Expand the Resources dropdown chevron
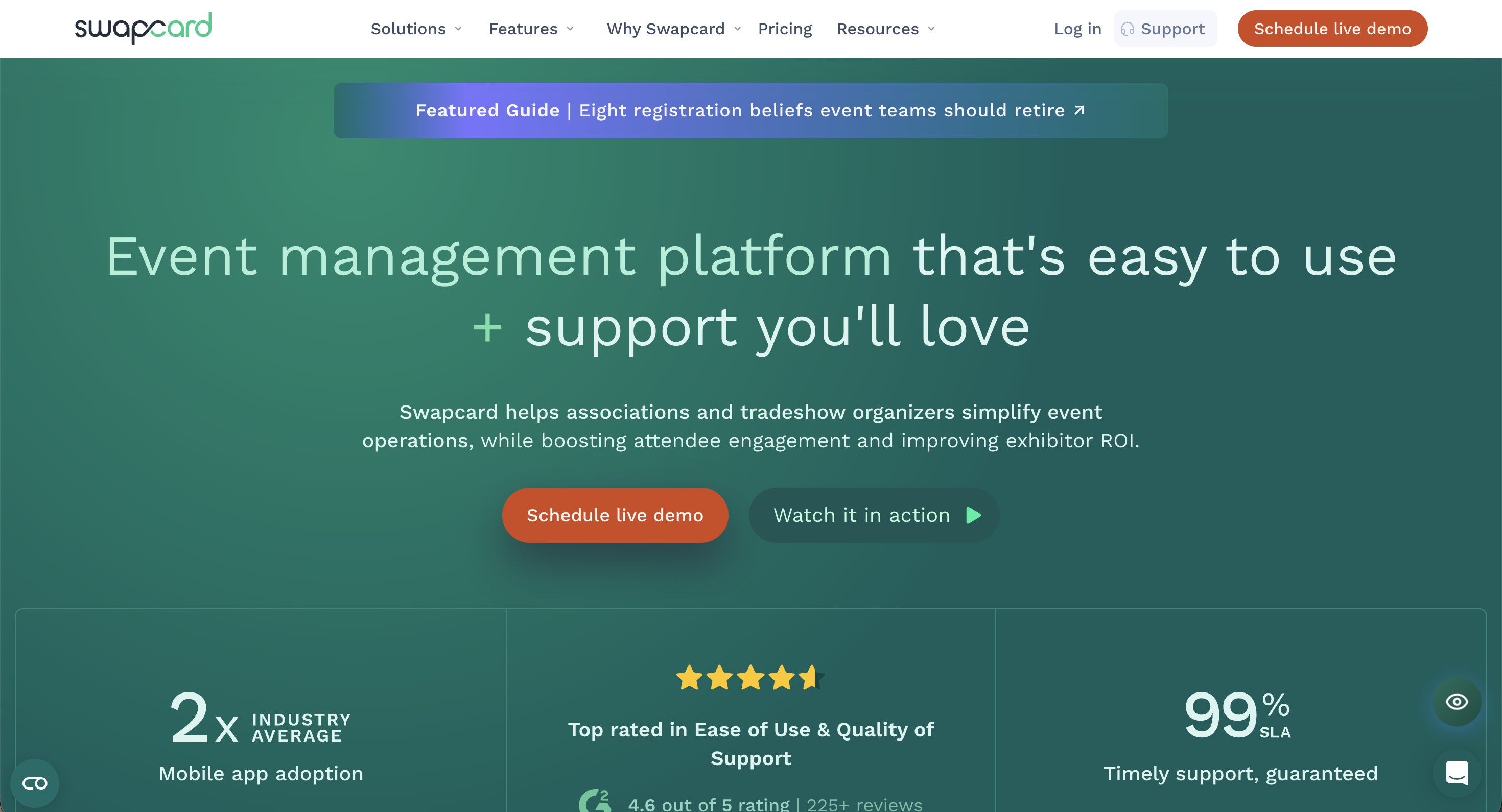Image resolution: width=1502 pixels, height=812 pixels. click(x=931, y=29)
